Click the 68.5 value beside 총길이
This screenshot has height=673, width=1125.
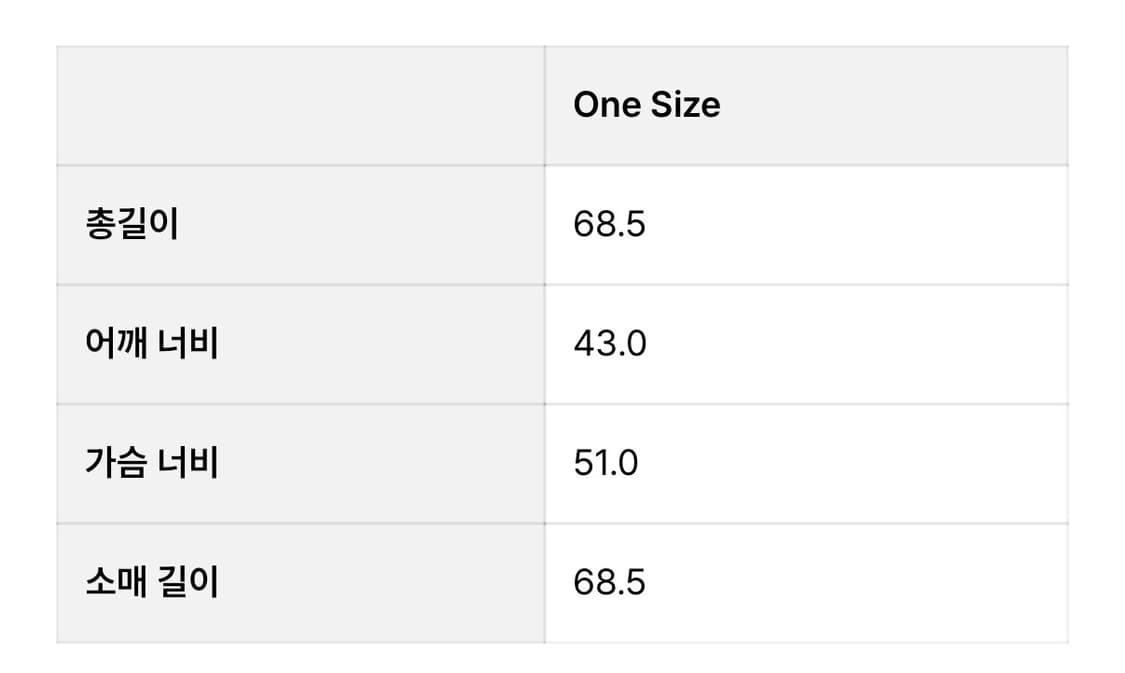pyautogui.click(x=609, y=224)
